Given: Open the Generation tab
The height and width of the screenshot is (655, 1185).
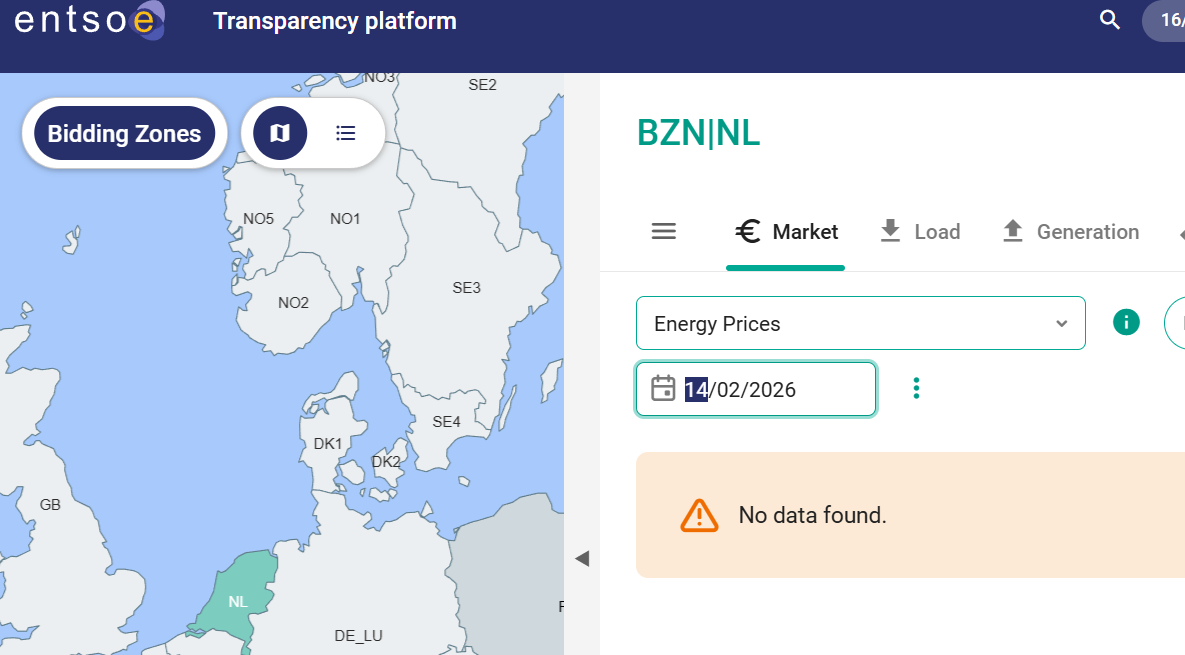Looking at the screenshot, I should point(1070,232).
